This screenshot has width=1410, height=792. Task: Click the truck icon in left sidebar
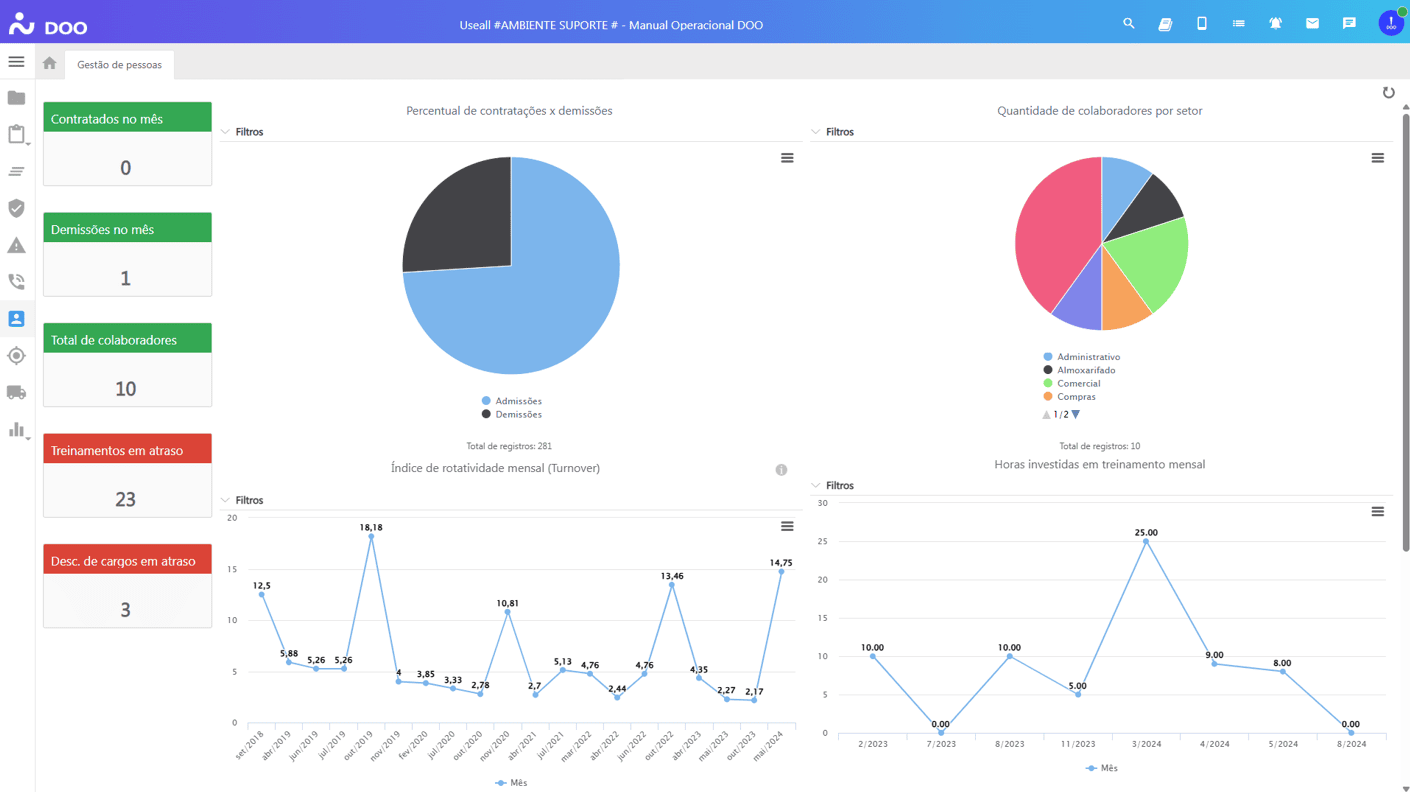click(16, 393)
